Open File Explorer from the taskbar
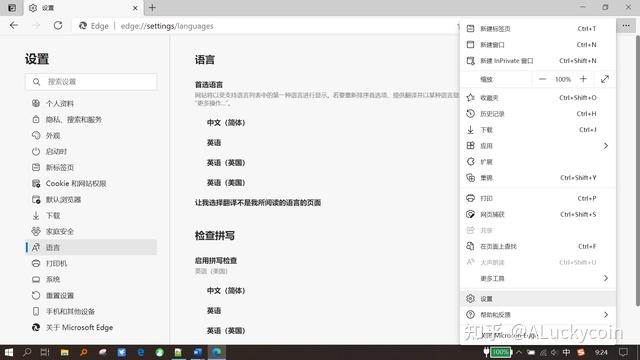This screenshot has height=360, width=640. click(x=64, y=352)
